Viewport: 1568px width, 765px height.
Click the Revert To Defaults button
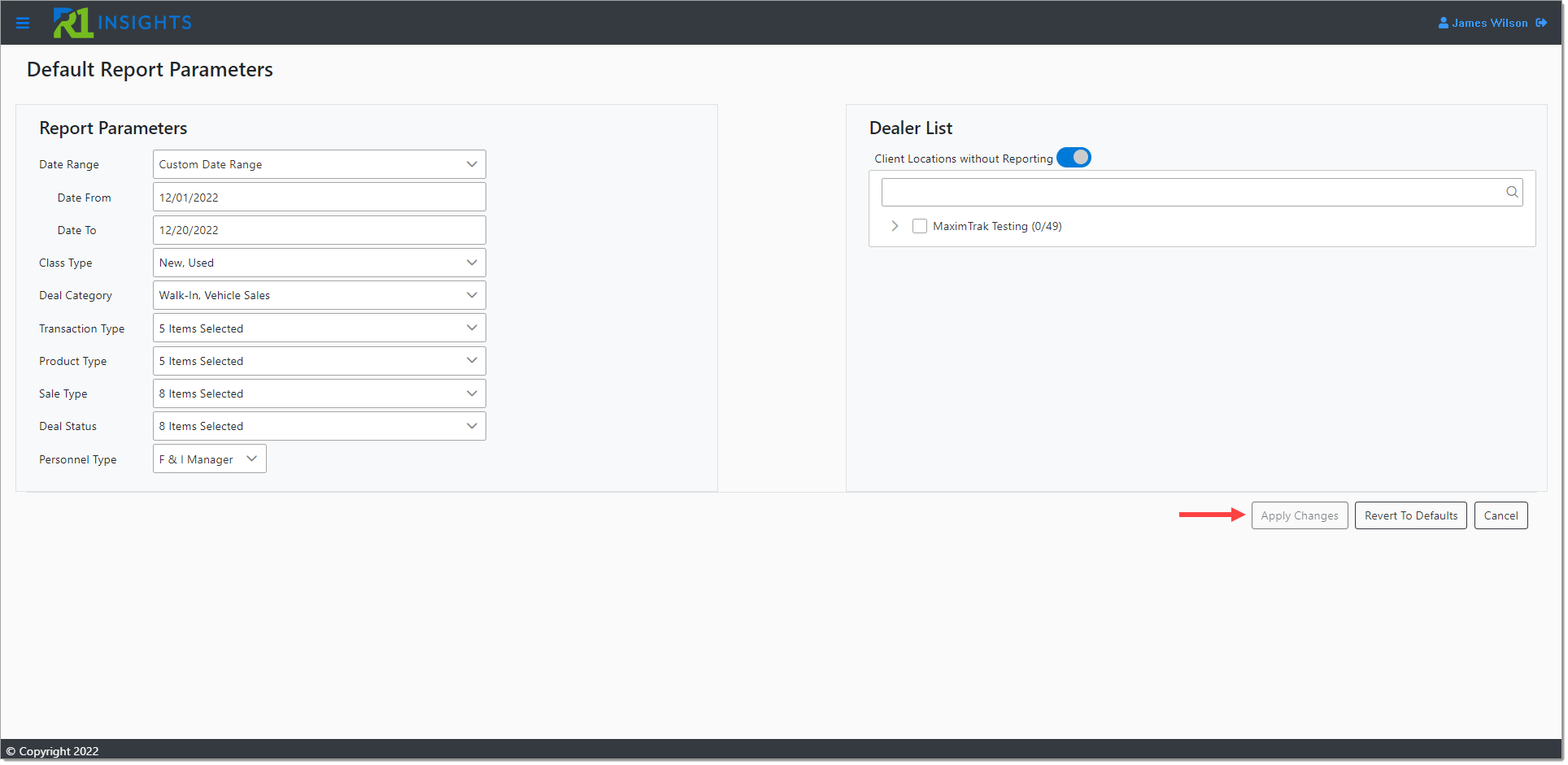pyautogui.click(x=1411, y=515)
